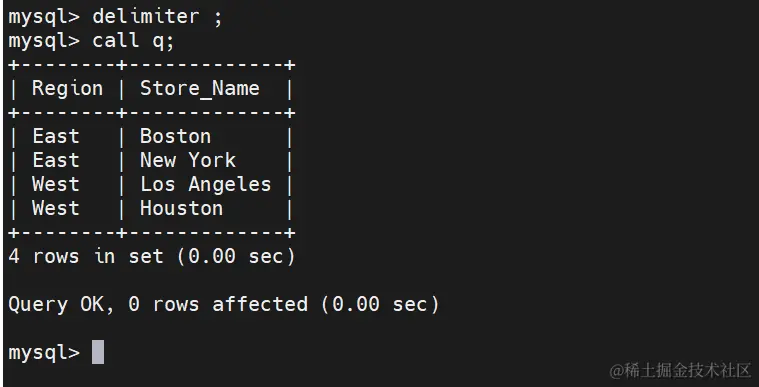Click the watermark text at bottom right
The width and height of the screenshot is (759, 387).
[680, 371]
